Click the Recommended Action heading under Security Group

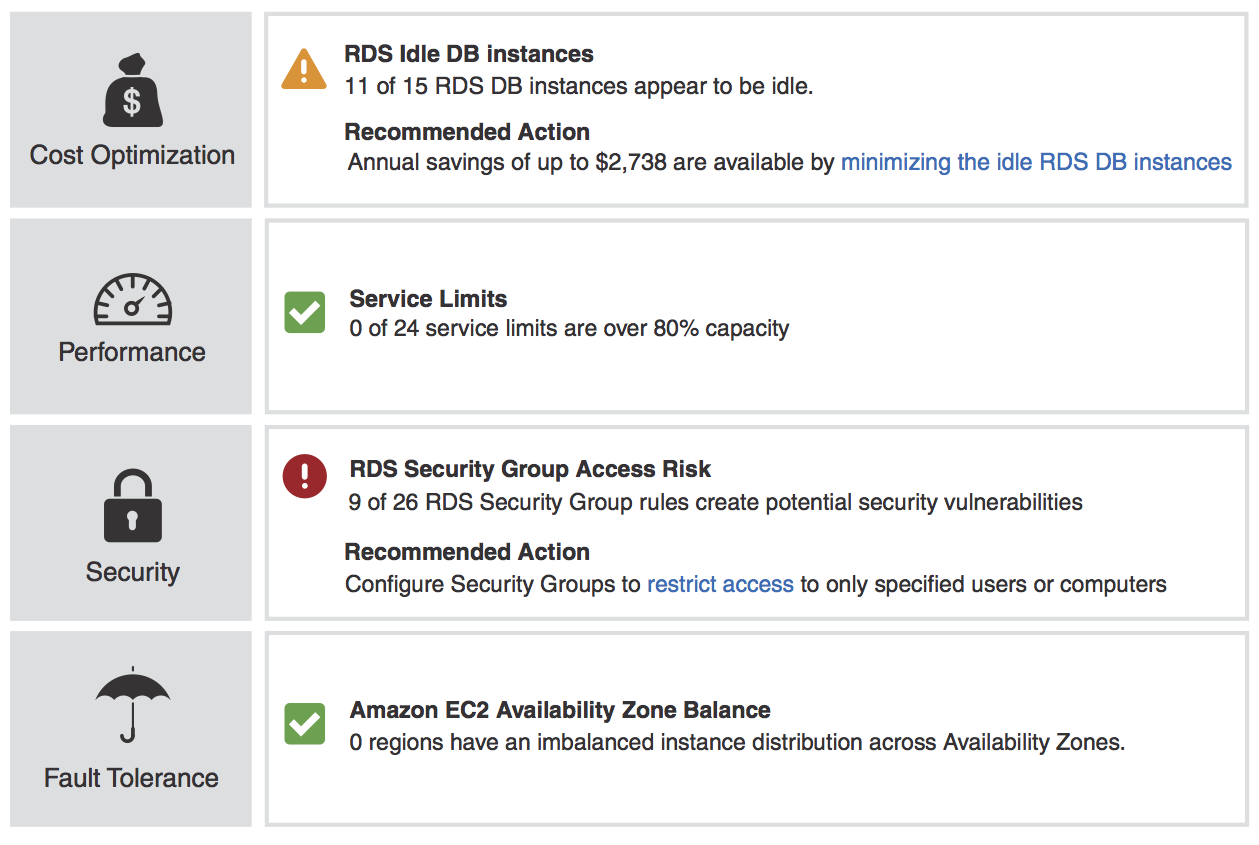pos(467,552)
